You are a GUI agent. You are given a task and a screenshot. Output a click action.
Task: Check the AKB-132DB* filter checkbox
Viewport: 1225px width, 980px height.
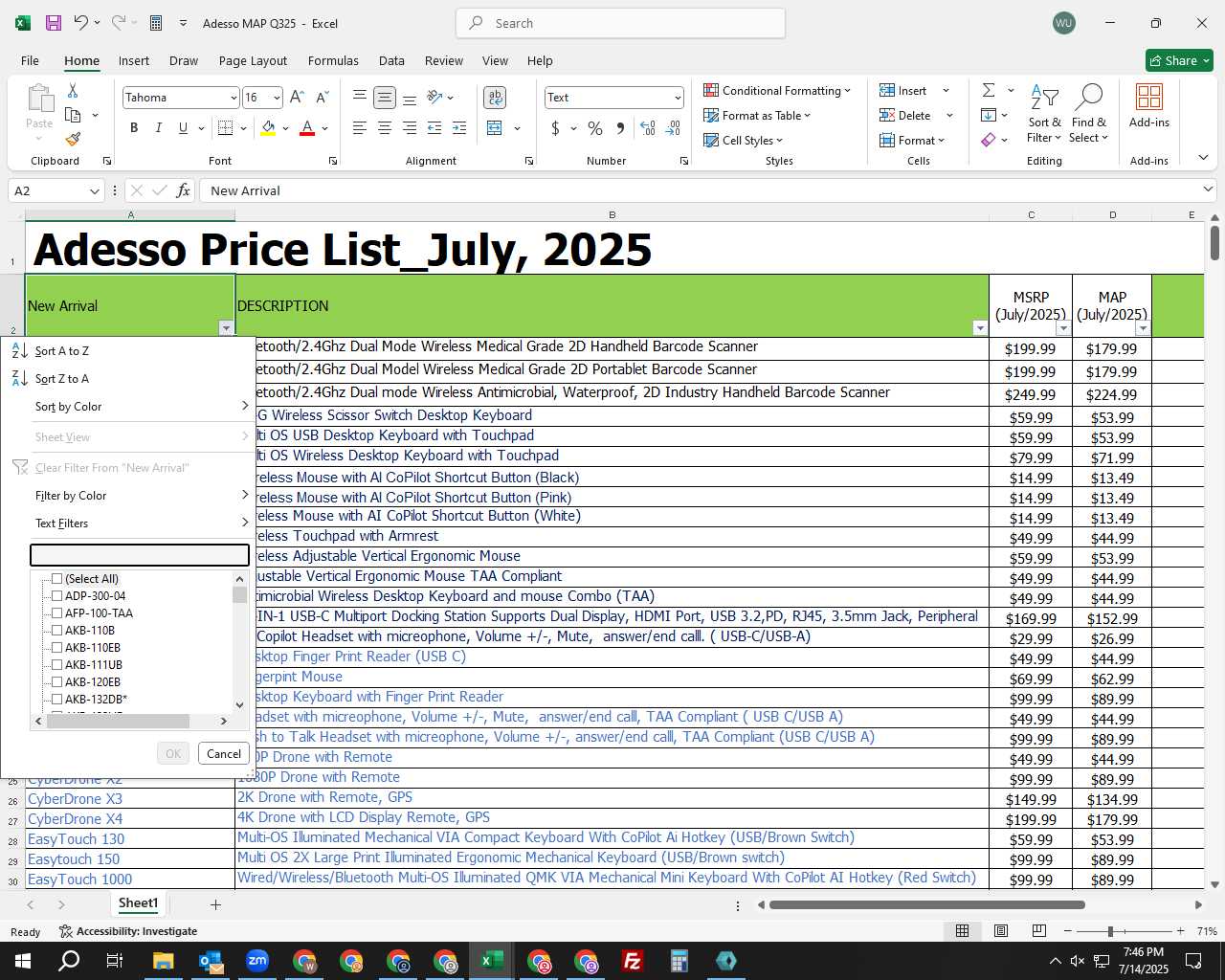56,700
